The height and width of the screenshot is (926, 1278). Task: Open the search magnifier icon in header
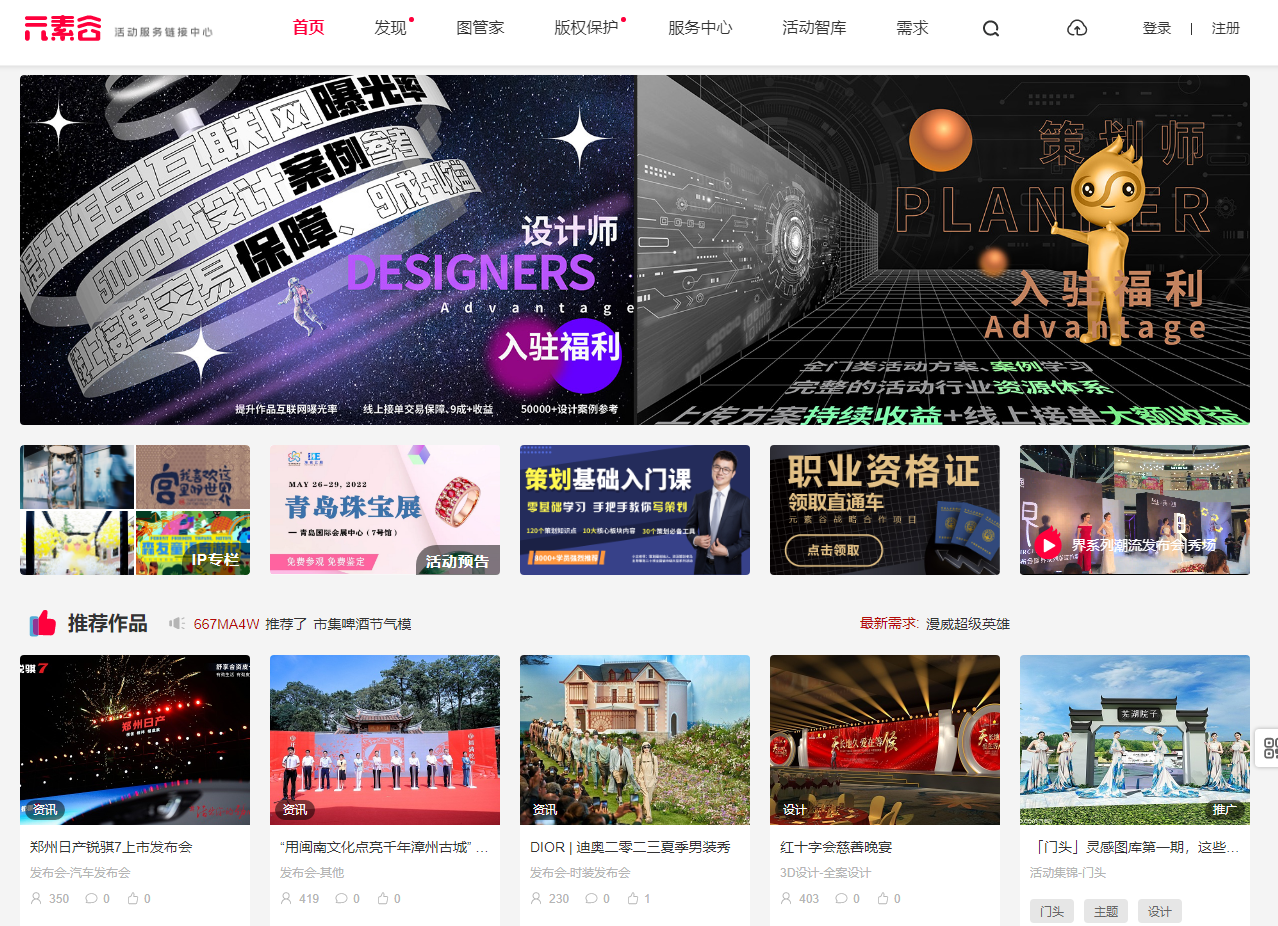coord(991,29)
